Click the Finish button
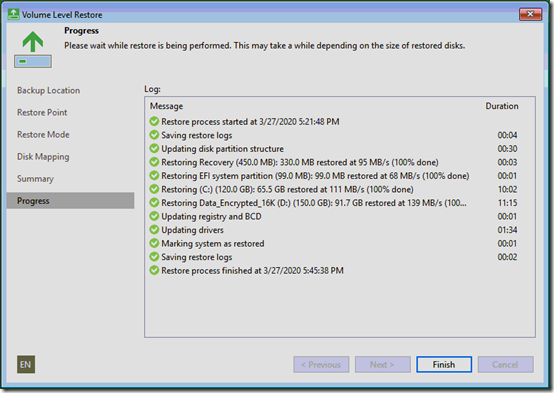 (x=444, y=364)
